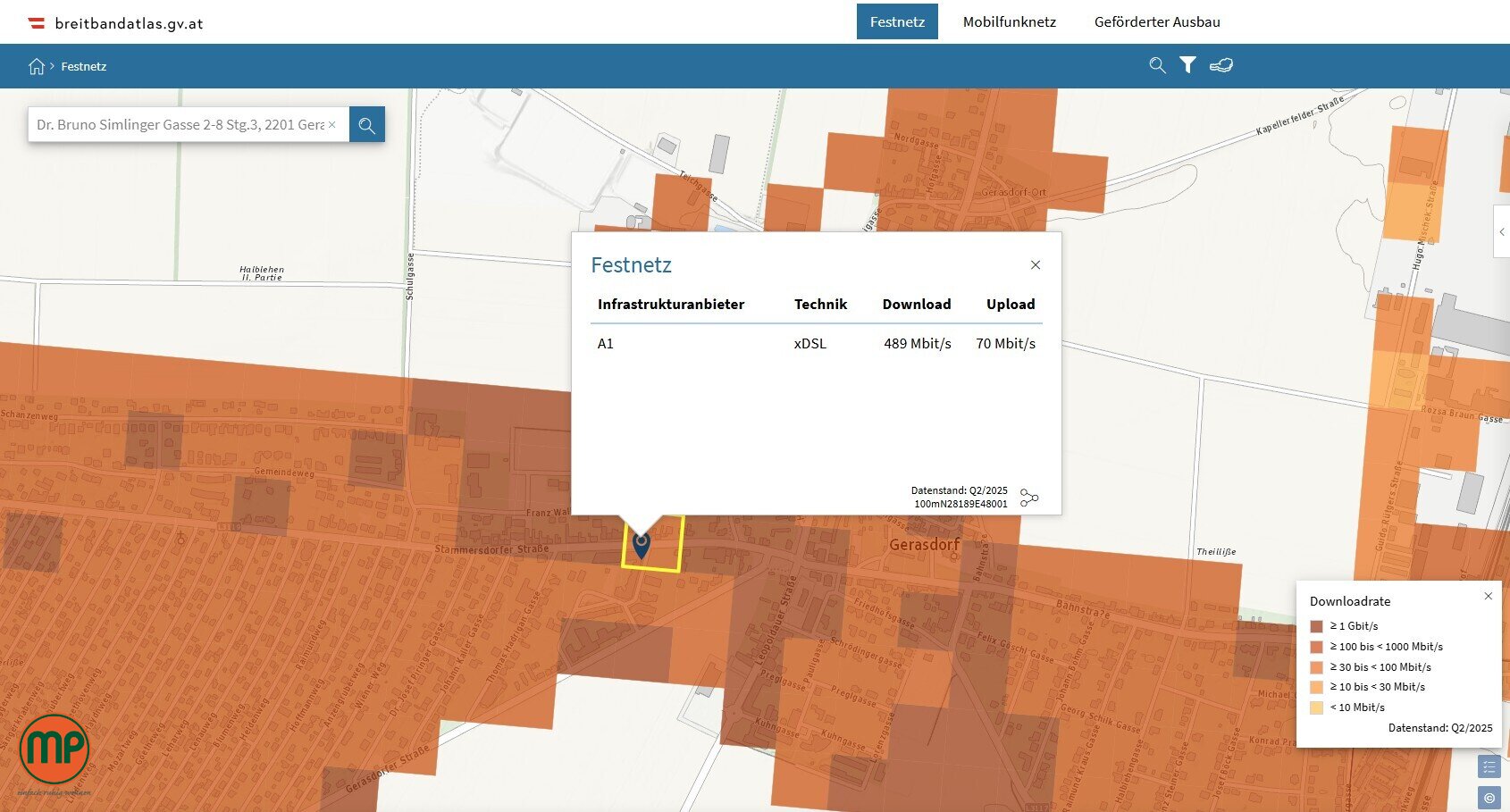Open the filter funnel tool
Image resolution: width=1510 pixels, height=812 pixels.
(1187, 65)
